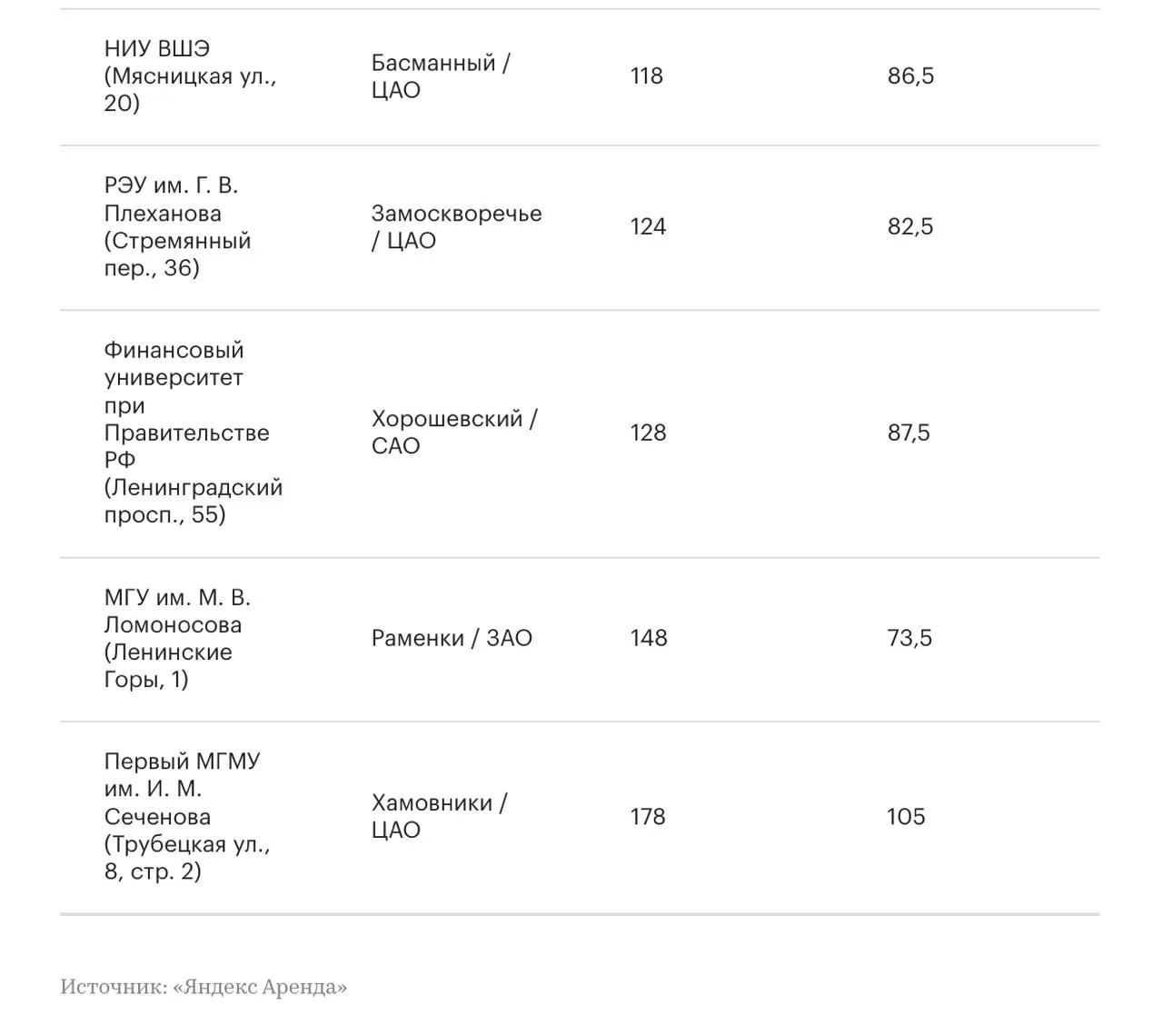Click the 82,5 value cell

(910, 227)
